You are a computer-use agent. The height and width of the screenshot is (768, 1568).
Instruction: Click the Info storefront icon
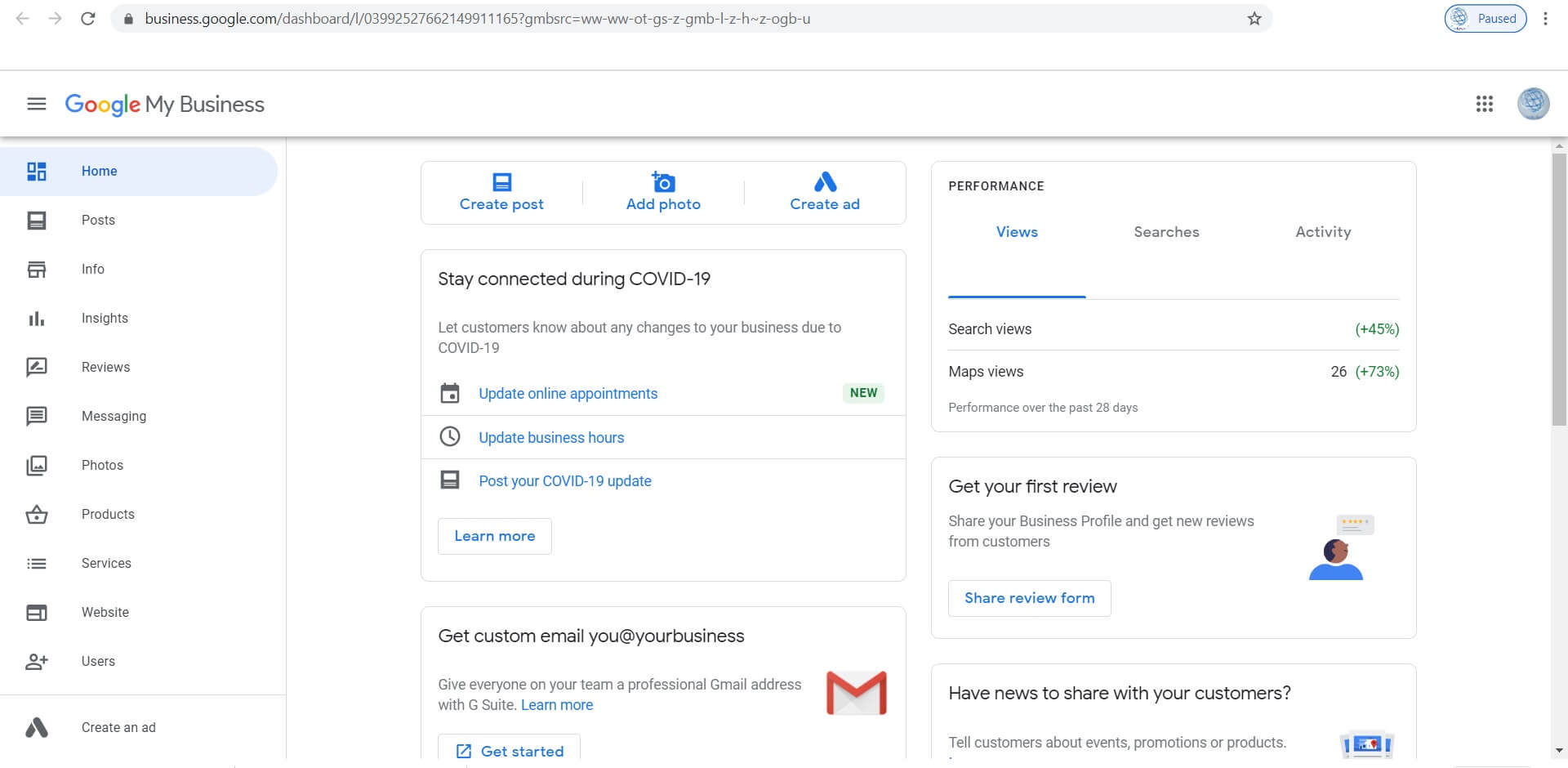(37, 270)
